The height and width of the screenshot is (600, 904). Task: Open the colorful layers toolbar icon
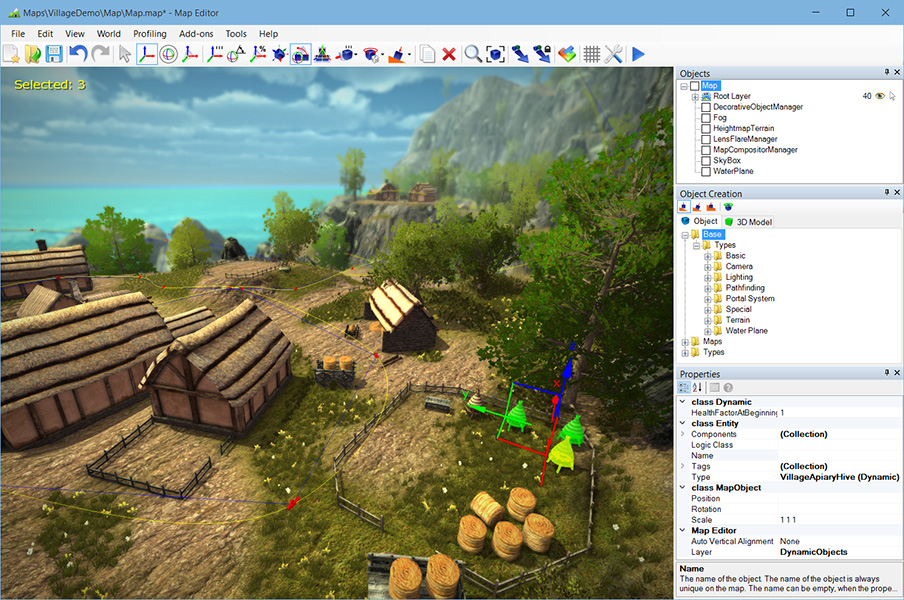(x=567, y=54)
